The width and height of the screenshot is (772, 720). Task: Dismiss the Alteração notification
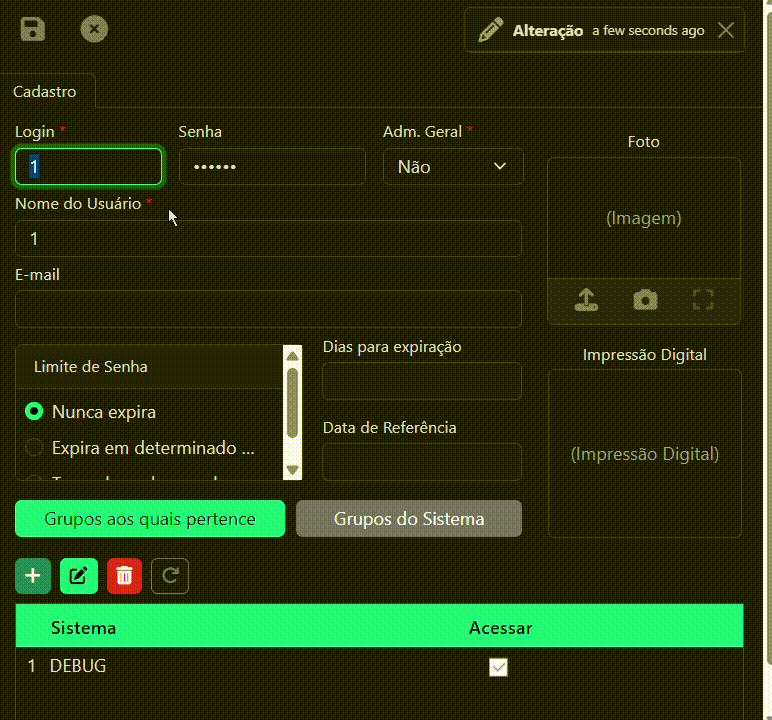(726, 30)
